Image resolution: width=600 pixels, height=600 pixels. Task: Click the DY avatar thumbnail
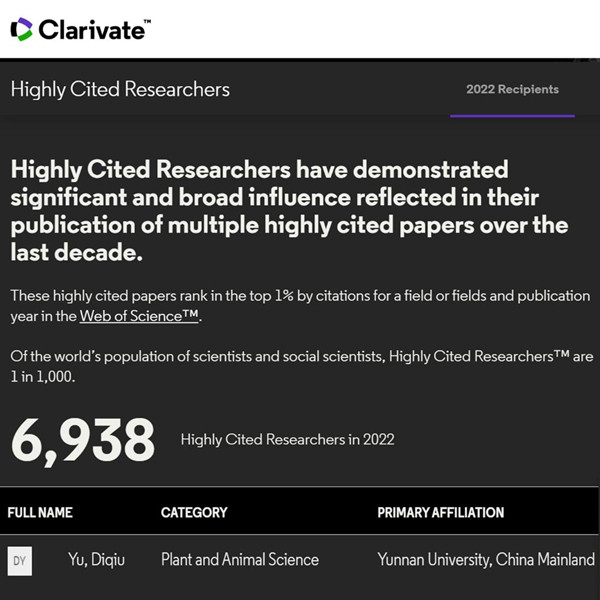point(19,560)
